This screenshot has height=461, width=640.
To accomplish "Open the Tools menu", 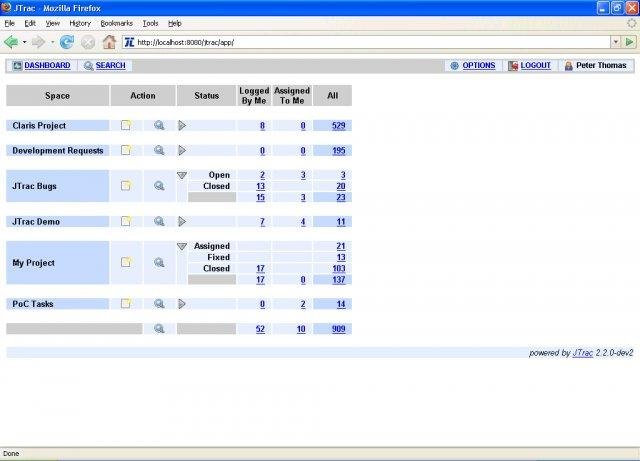I will point(150,23).
